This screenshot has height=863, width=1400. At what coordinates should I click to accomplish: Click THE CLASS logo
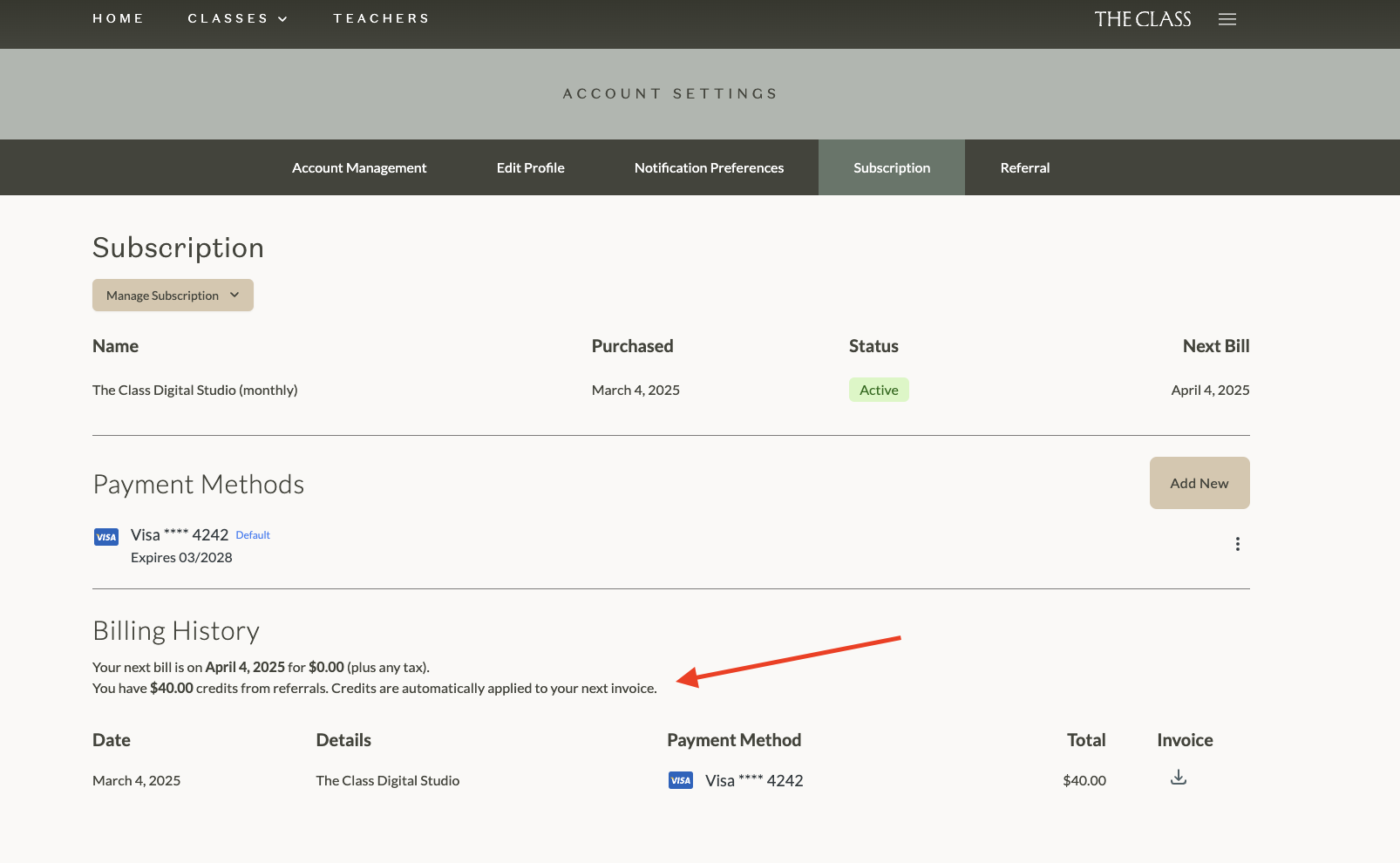(1143, 19)
